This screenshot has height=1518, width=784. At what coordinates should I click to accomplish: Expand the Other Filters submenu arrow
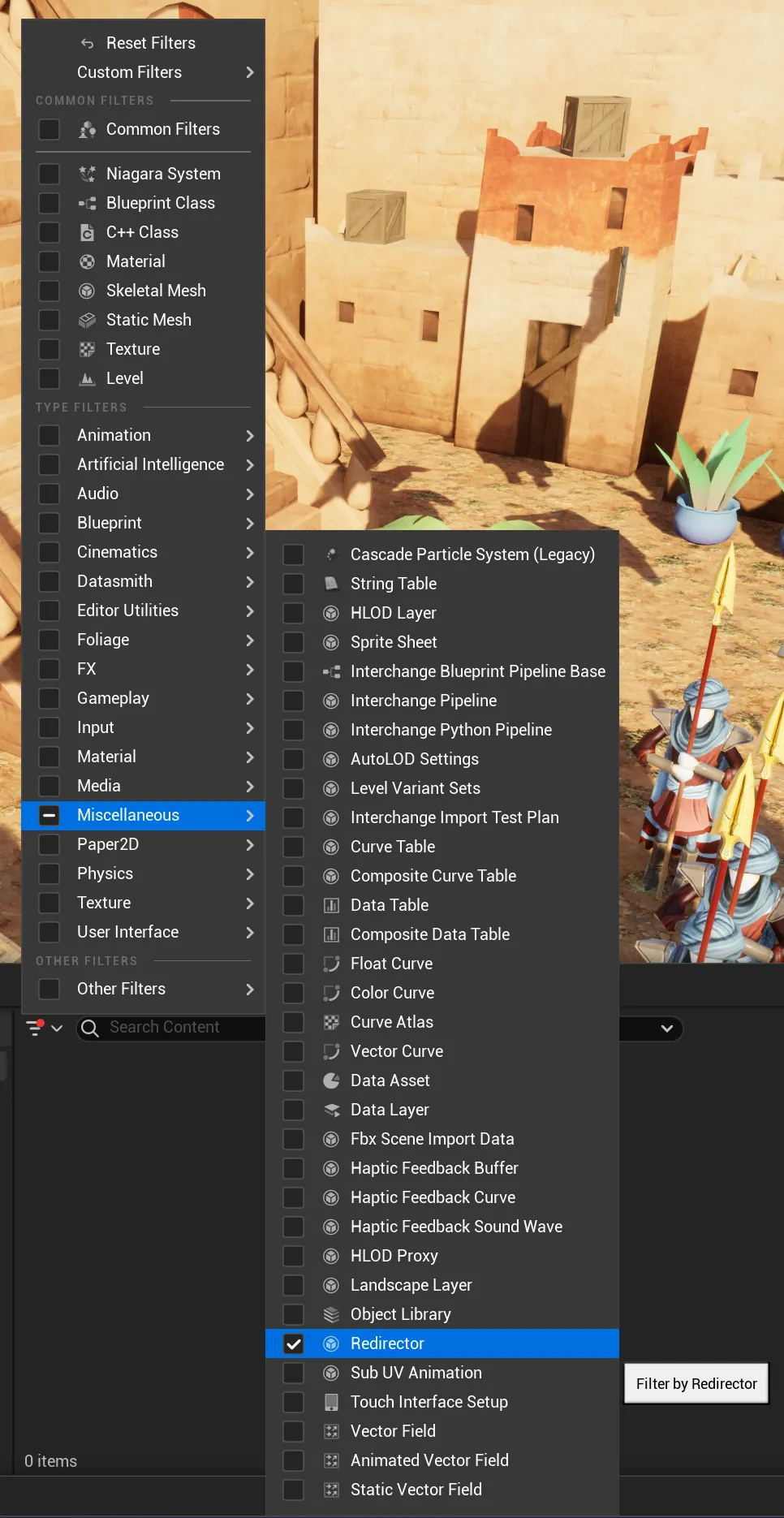250,989
